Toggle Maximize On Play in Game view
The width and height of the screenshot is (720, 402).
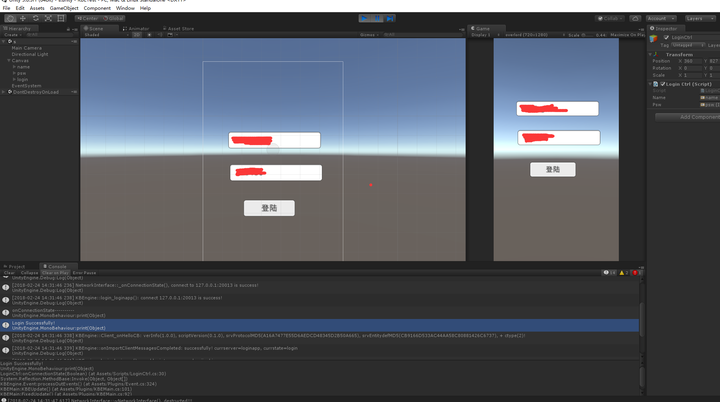tap(627, 35)
